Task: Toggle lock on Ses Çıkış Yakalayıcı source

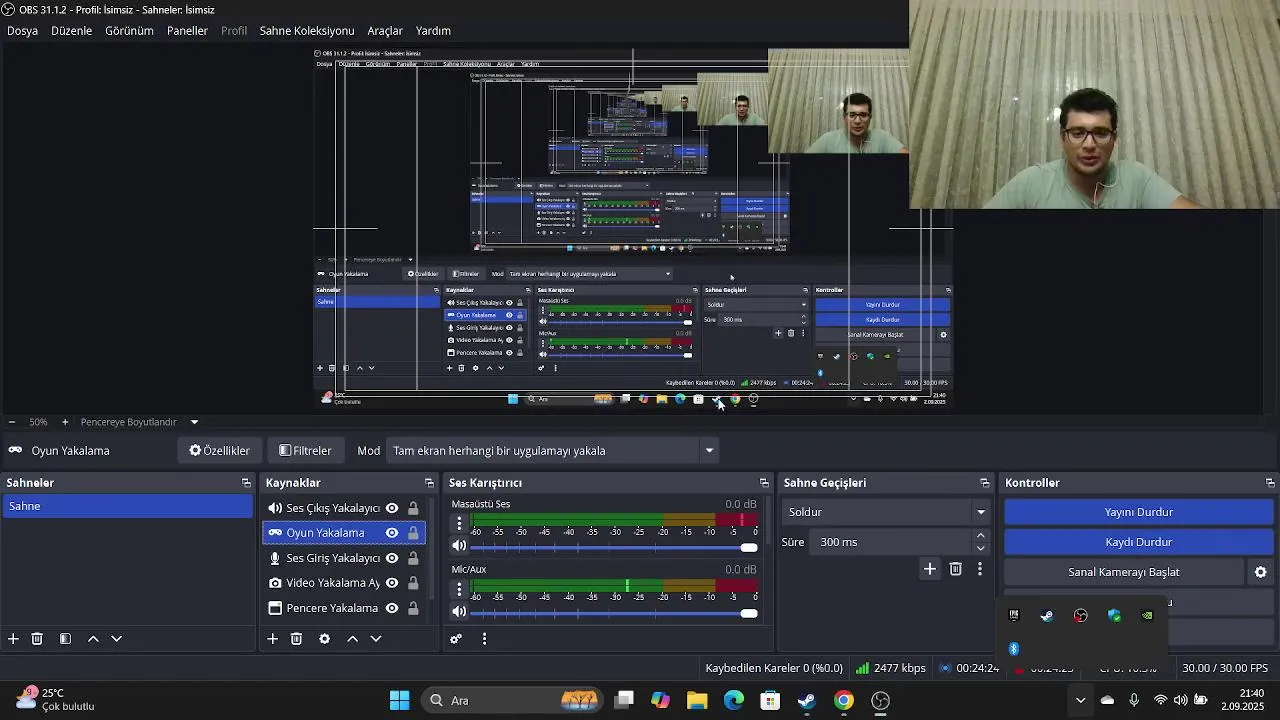Action: pos(413,508)
